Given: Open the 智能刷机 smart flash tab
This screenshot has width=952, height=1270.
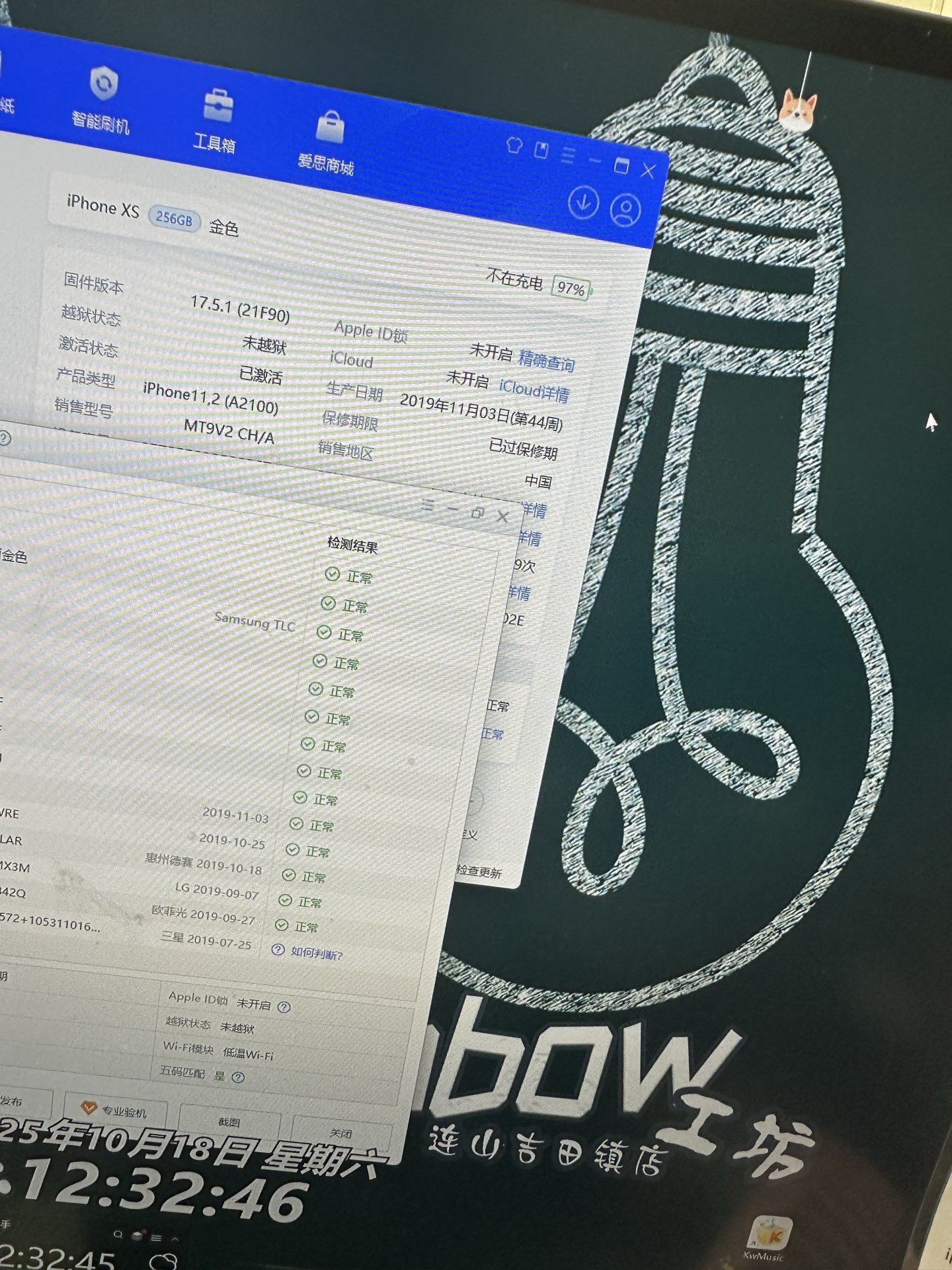Looking at the screenshot, I should tap(102, 99).
